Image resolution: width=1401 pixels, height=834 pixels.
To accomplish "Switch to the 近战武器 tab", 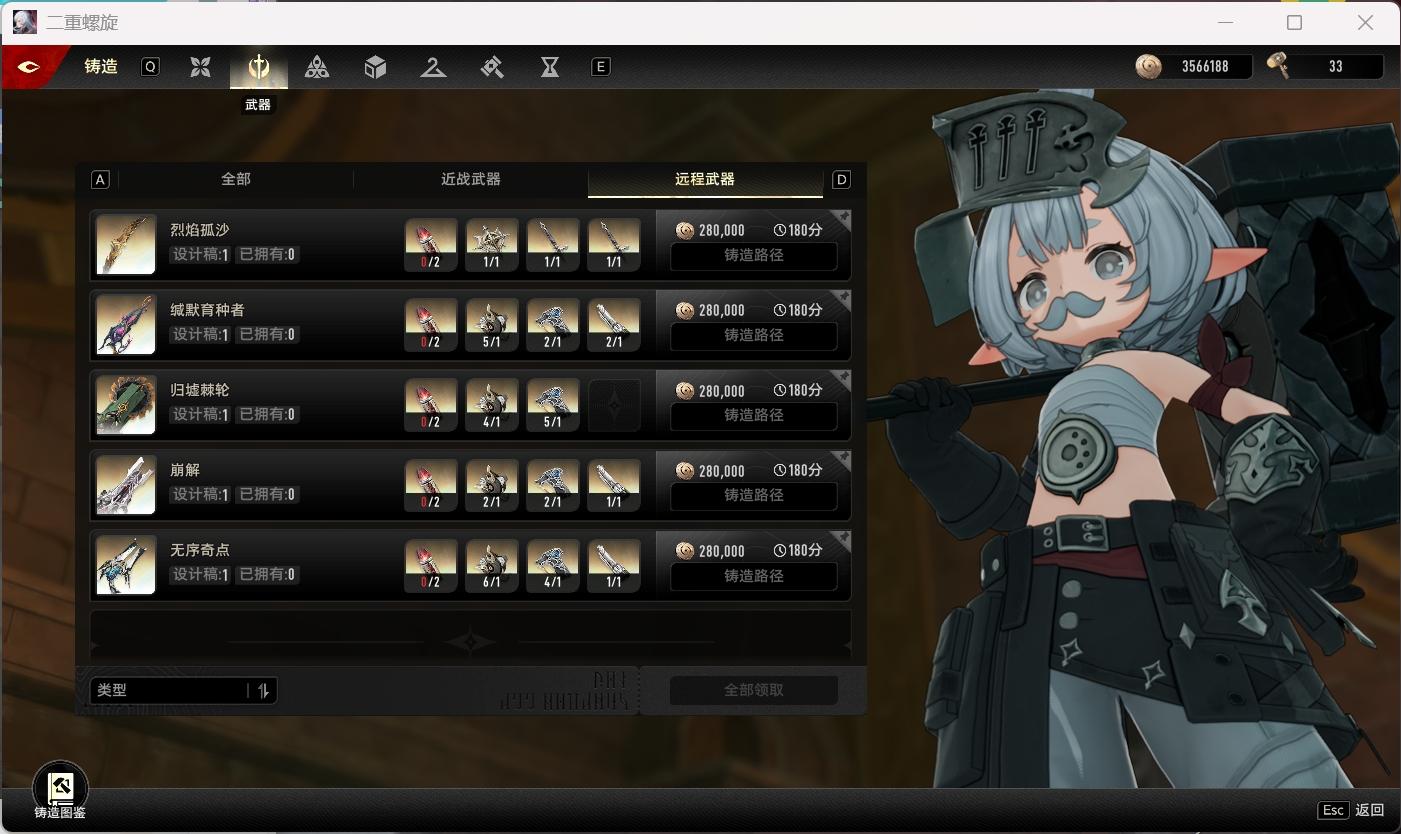I will 471,179.
